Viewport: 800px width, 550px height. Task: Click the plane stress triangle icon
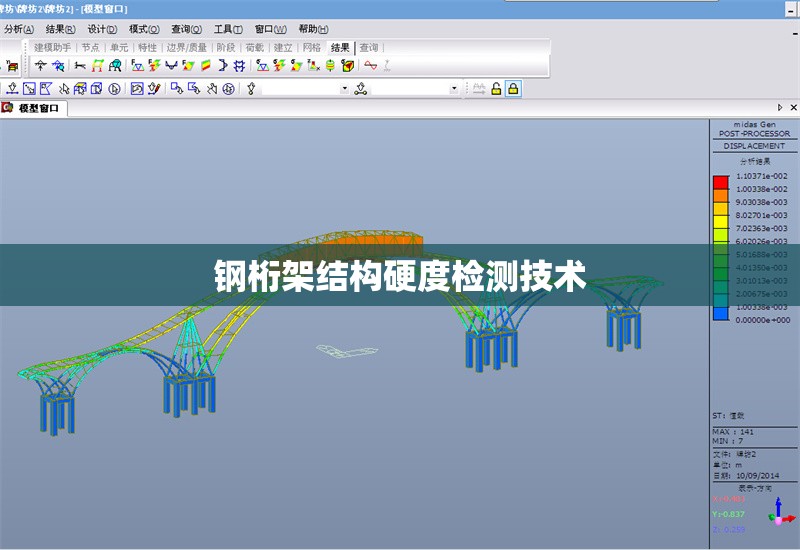click(x=314, y=65)
